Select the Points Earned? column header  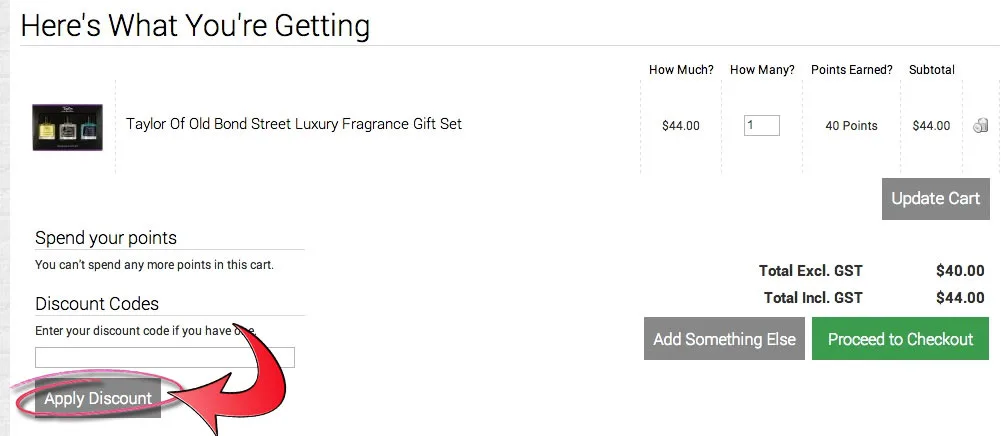point(851,70)
